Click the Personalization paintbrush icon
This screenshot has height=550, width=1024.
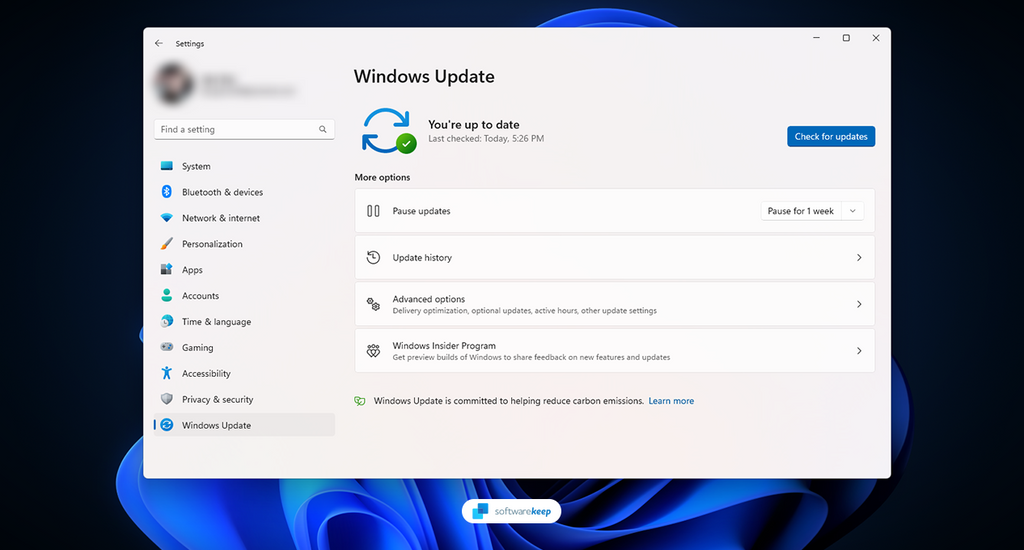click(x=167, y=244)
